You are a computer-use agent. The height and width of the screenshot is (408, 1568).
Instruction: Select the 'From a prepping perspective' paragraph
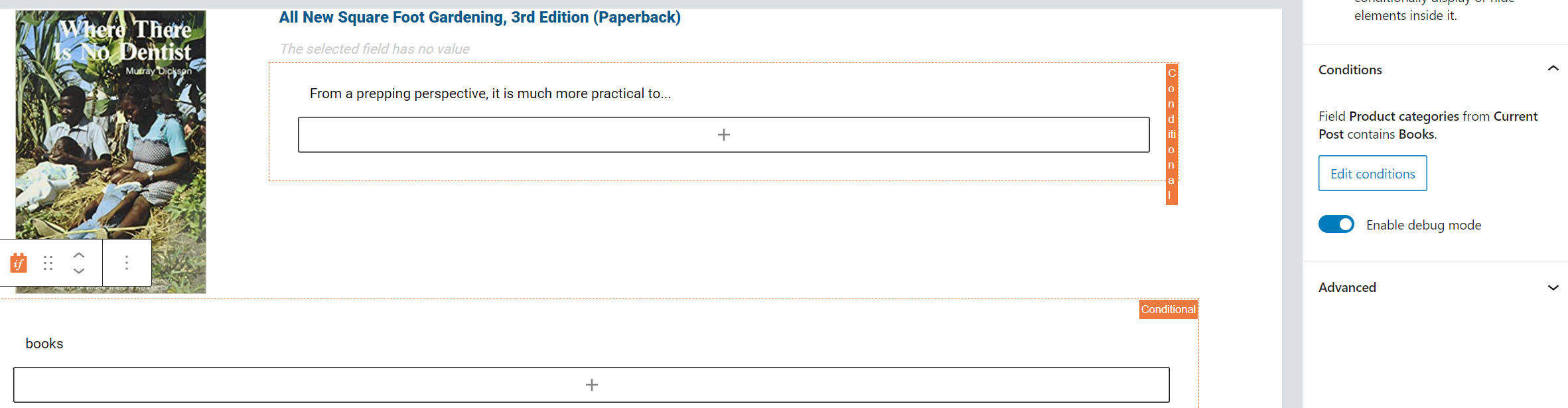[x=490, y=94]
